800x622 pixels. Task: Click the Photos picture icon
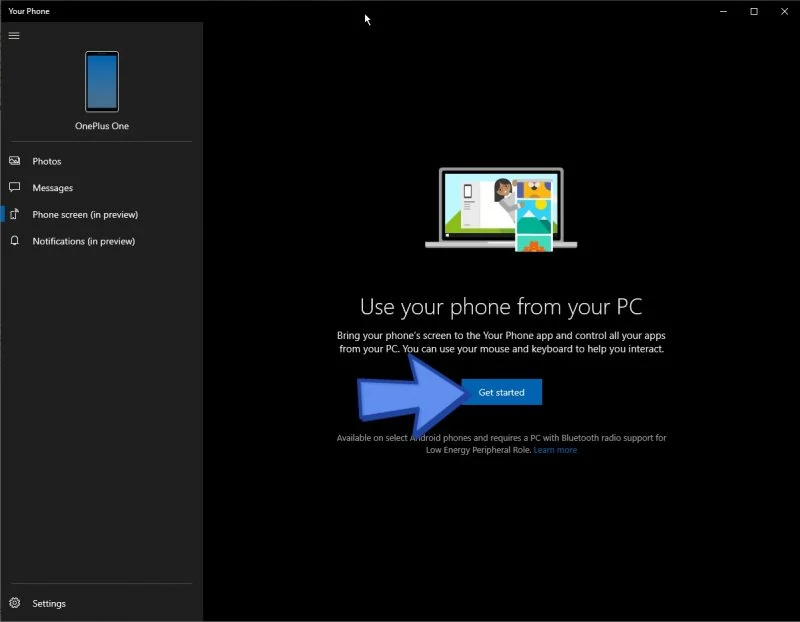coord(15,161)
